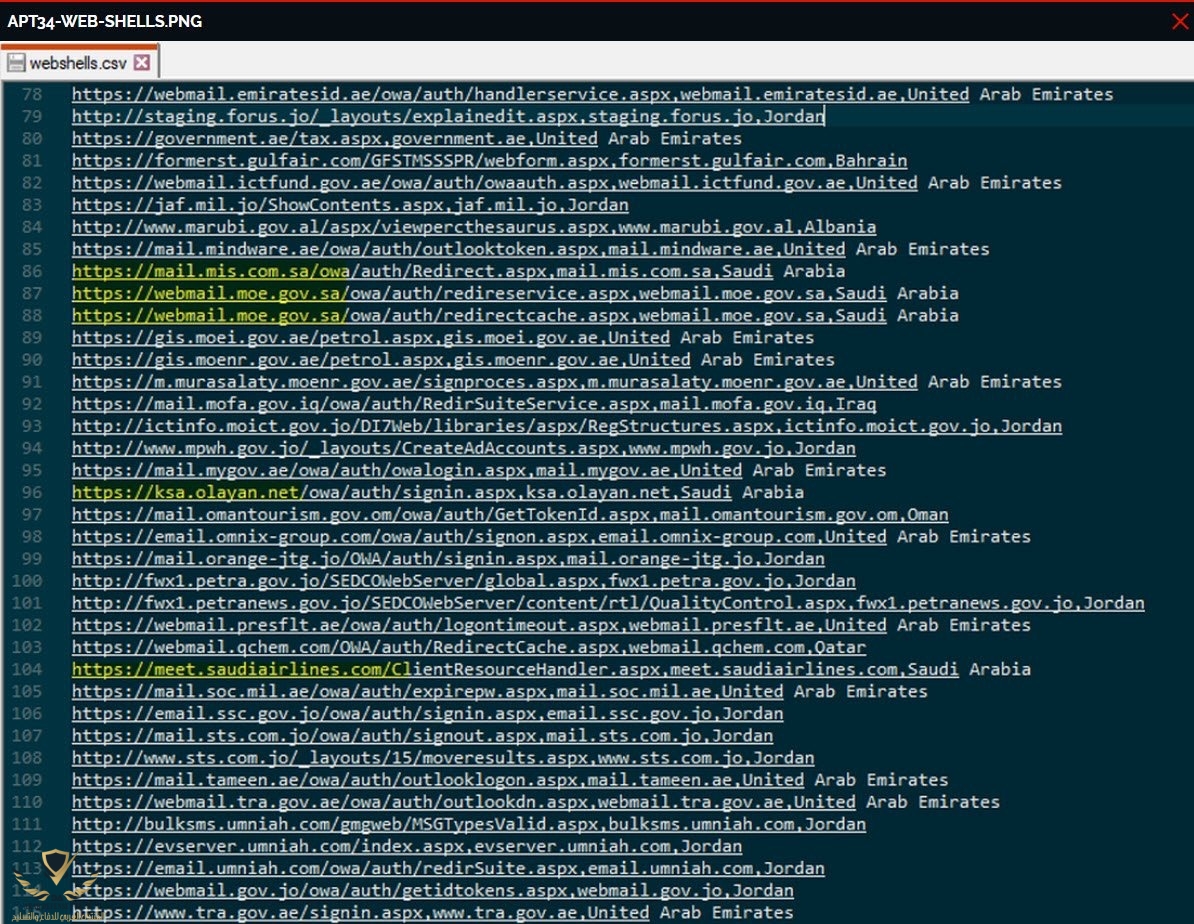Screen dimensions: 1194x924
Task: Close the APT34-WEB-SHELLS.PNG viewer with the red X
Action: [x=1180, y=21]
